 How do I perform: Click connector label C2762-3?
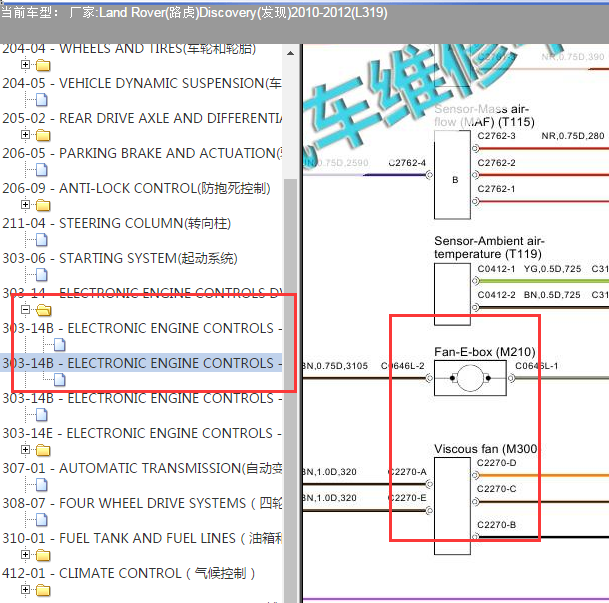coord(496,136)
